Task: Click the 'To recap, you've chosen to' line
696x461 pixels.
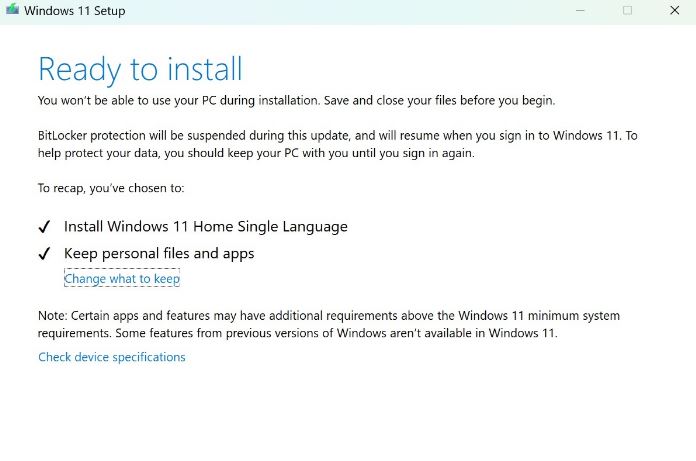Action: [x=111, y=187]
